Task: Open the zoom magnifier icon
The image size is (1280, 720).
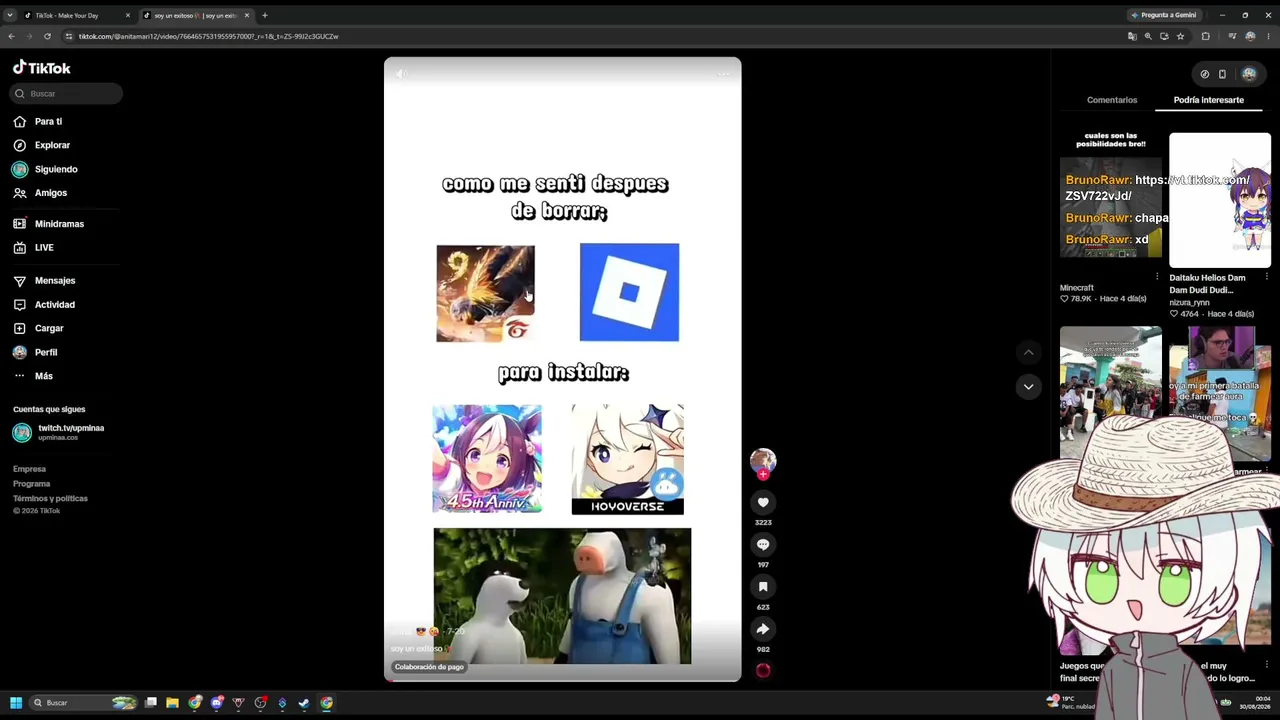Action: pos(1148,36)
